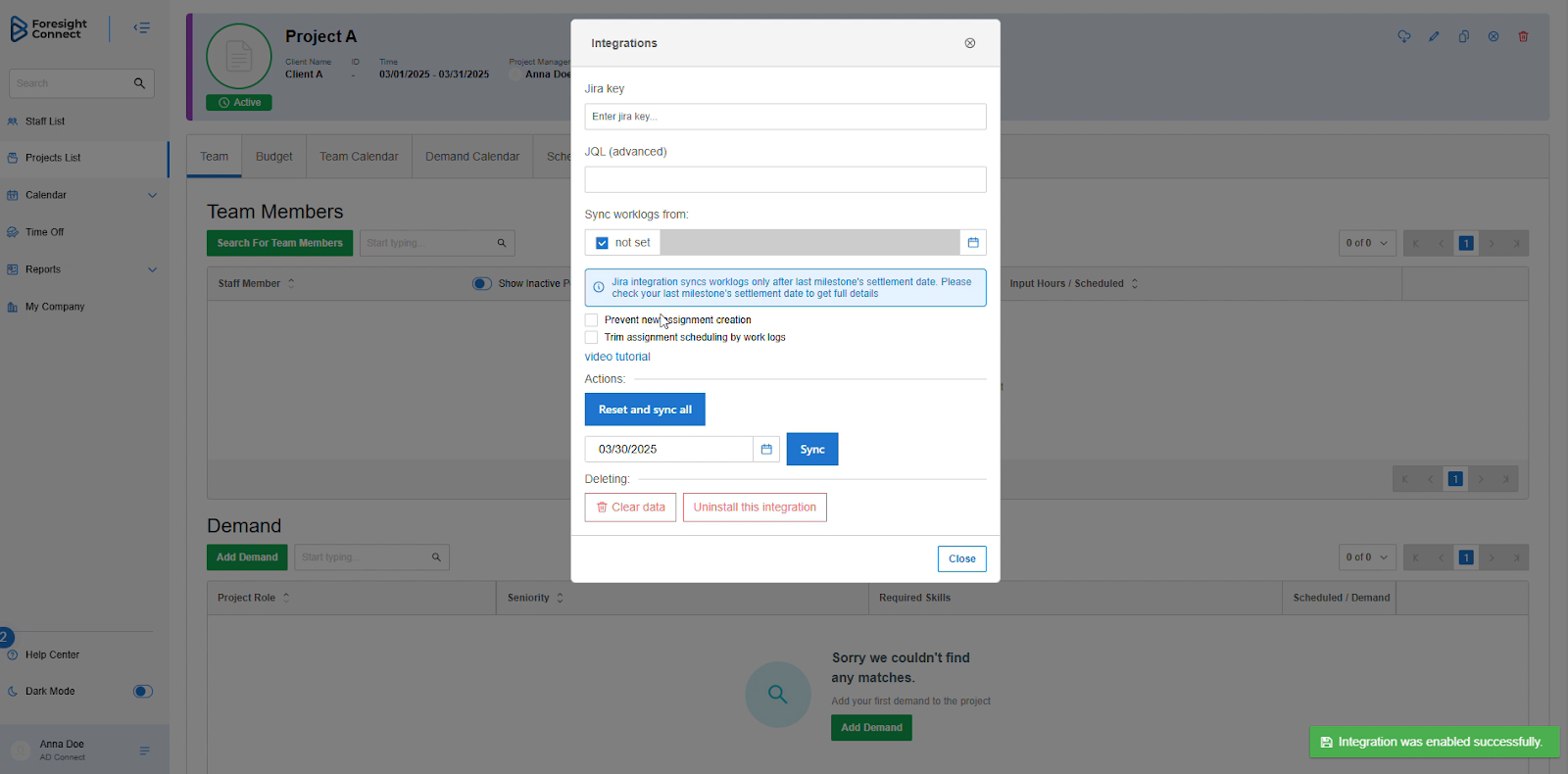Click Uninstall this integration button

[x=755, y=508]
